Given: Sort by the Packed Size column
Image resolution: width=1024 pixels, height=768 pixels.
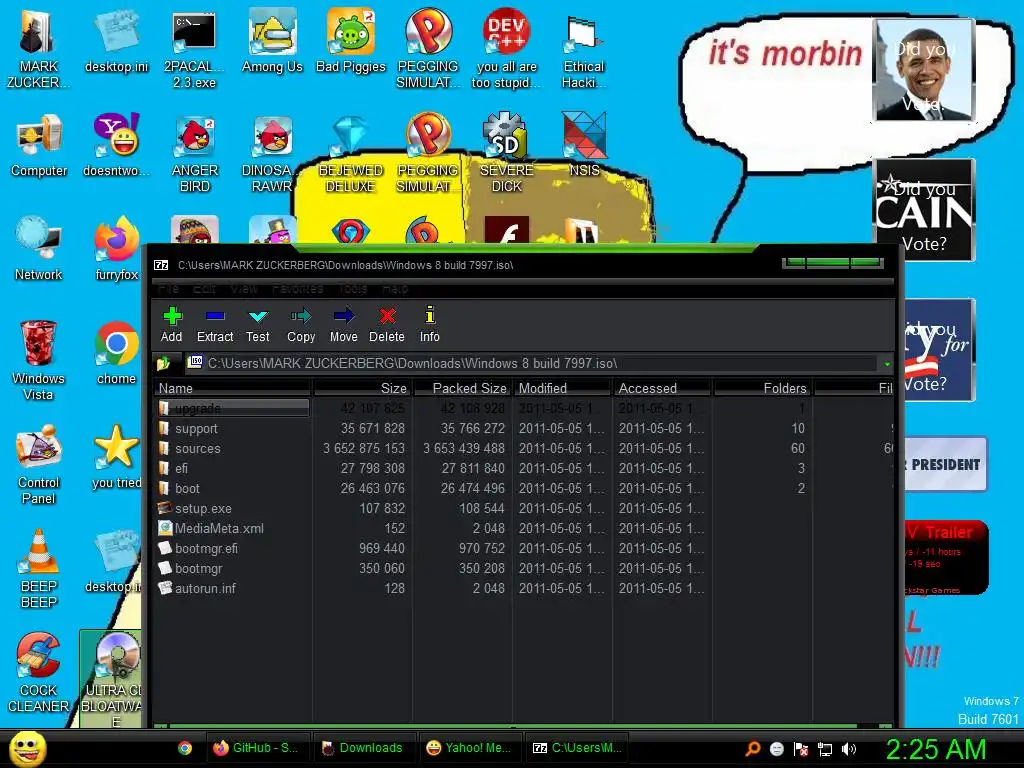Looking at the screenshot, I should click(462, 388).
